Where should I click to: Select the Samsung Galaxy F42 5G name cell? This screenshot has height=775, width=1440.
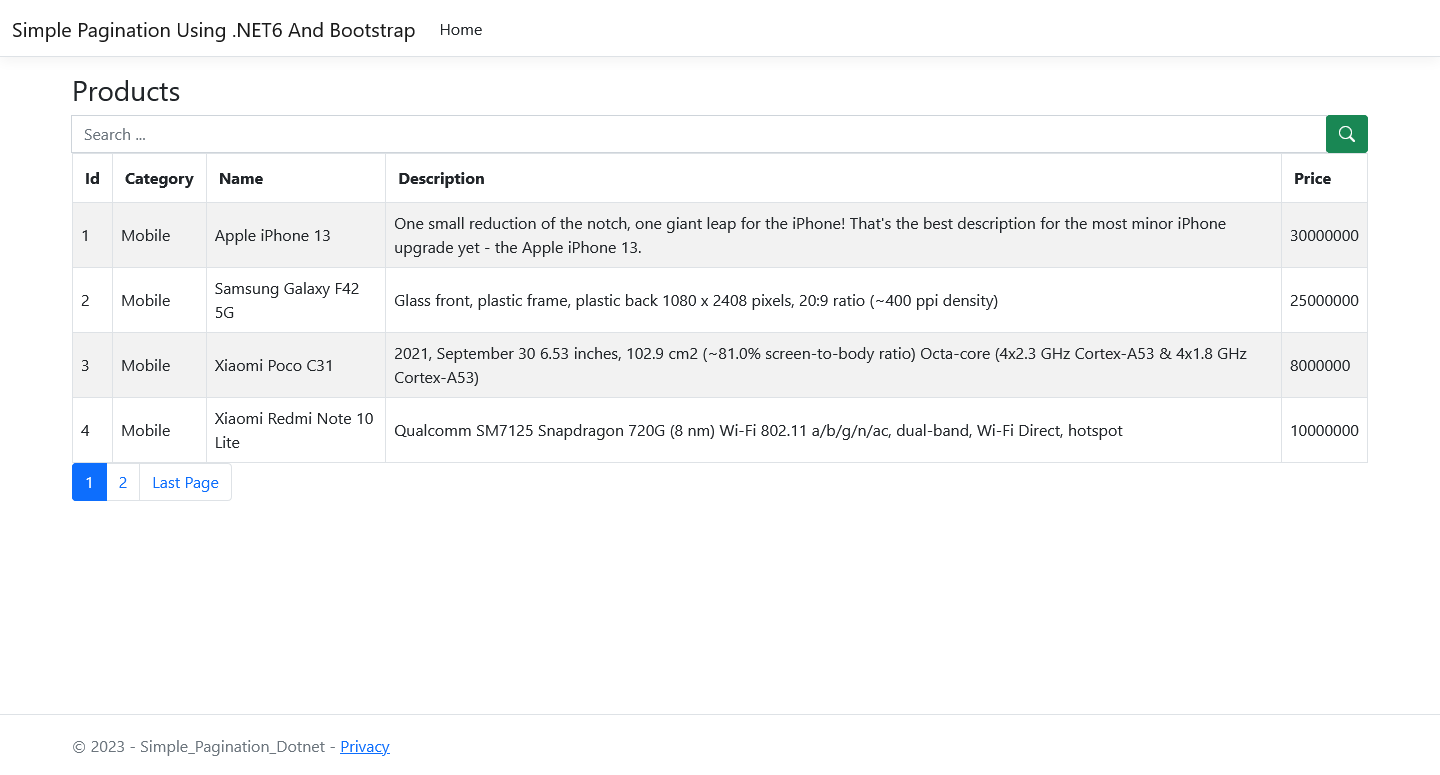tap(296, 300)
